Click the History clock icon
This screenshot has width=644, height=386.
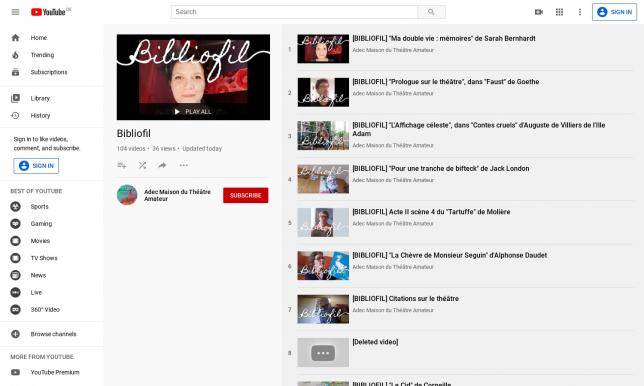15,116
